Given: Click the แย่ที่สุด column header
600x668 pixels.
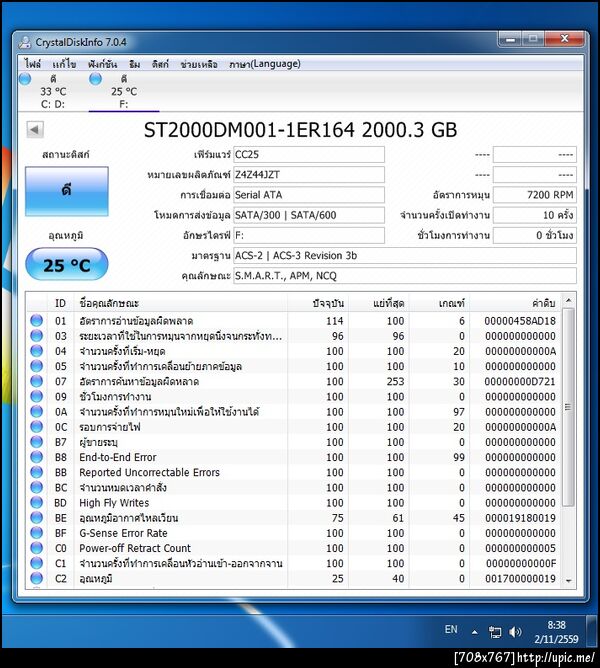Looking at the screenshot, I should point(379,303).
